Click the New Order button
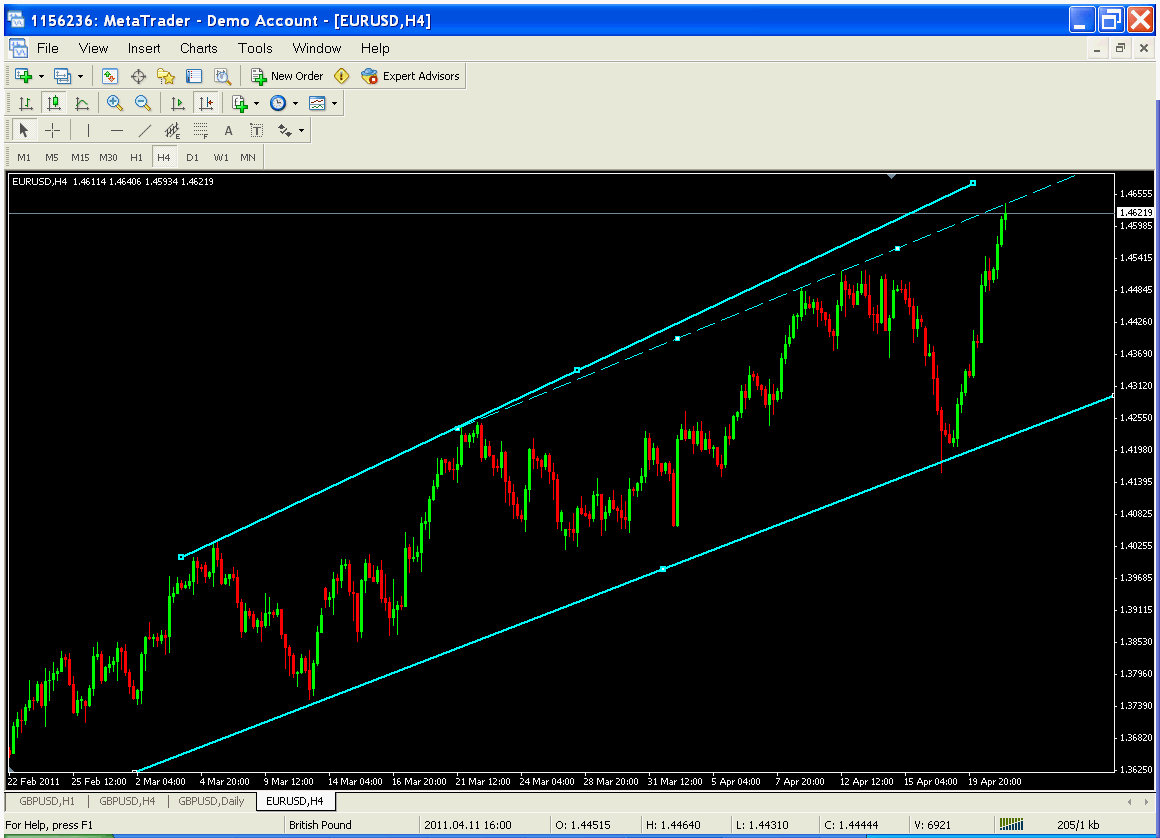1160x838 pixels. click(287, 76)
